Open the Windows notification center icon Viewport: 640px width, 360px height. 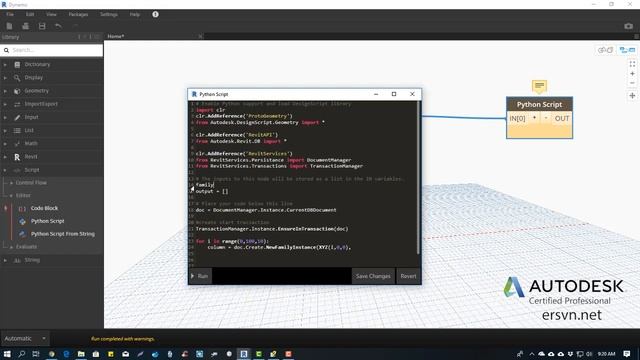627,354
